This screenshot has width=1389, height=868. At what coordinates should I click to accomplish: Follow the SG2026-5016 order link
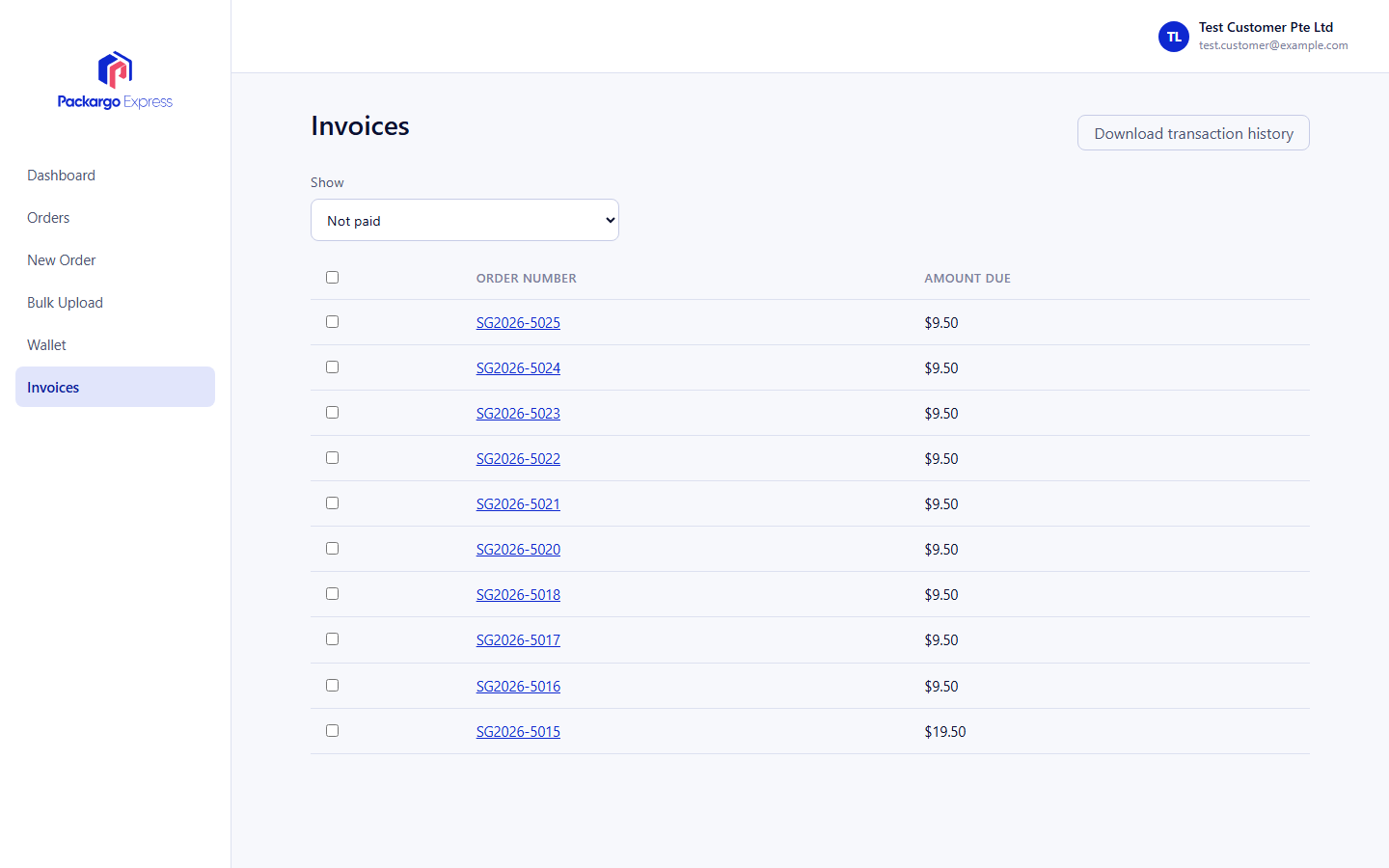[518, 687]
